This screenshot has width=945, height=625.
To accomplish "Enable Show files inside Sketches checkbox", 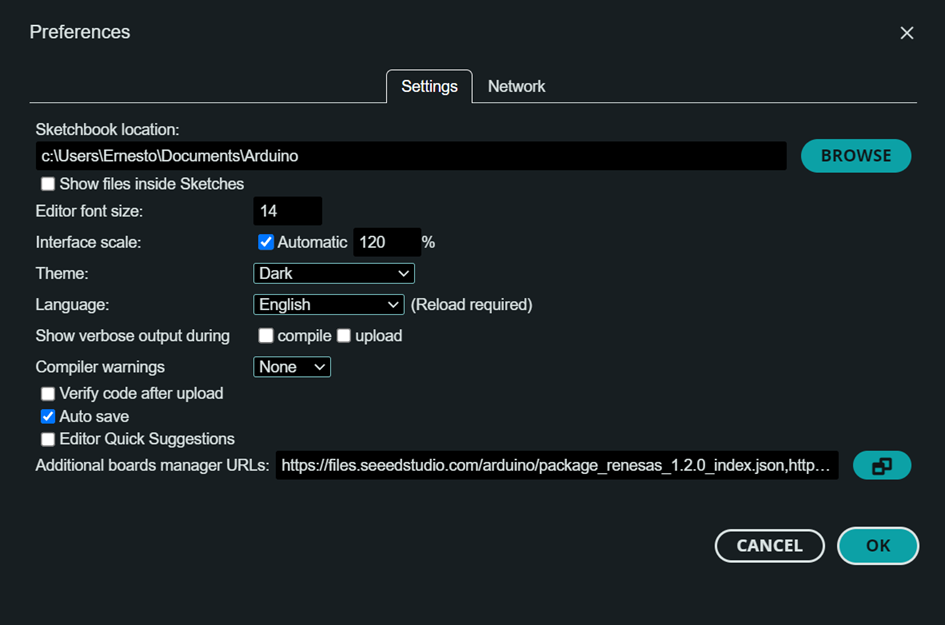I will pos(48,184).
